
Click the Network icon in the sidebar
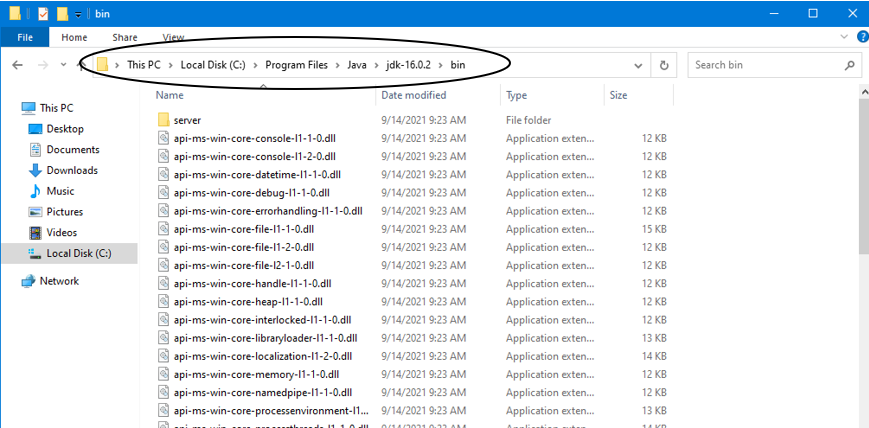pos(28,282)
